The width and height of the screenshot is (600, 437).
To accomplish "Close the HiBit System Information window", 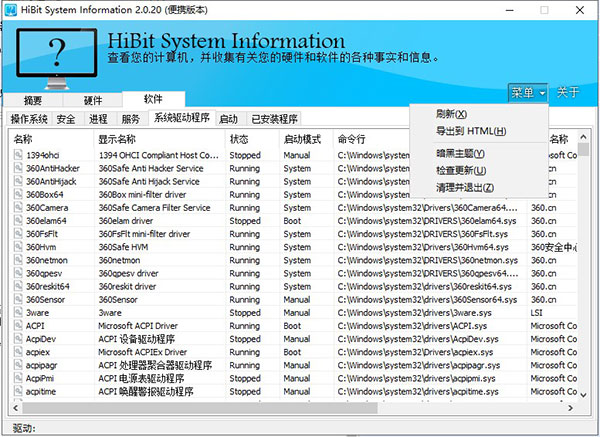I will [x=580, y=10].
